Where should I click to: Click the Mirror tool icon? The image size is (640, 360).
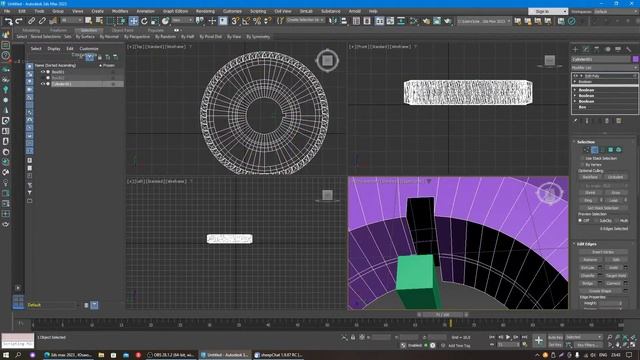click(333, 21)
